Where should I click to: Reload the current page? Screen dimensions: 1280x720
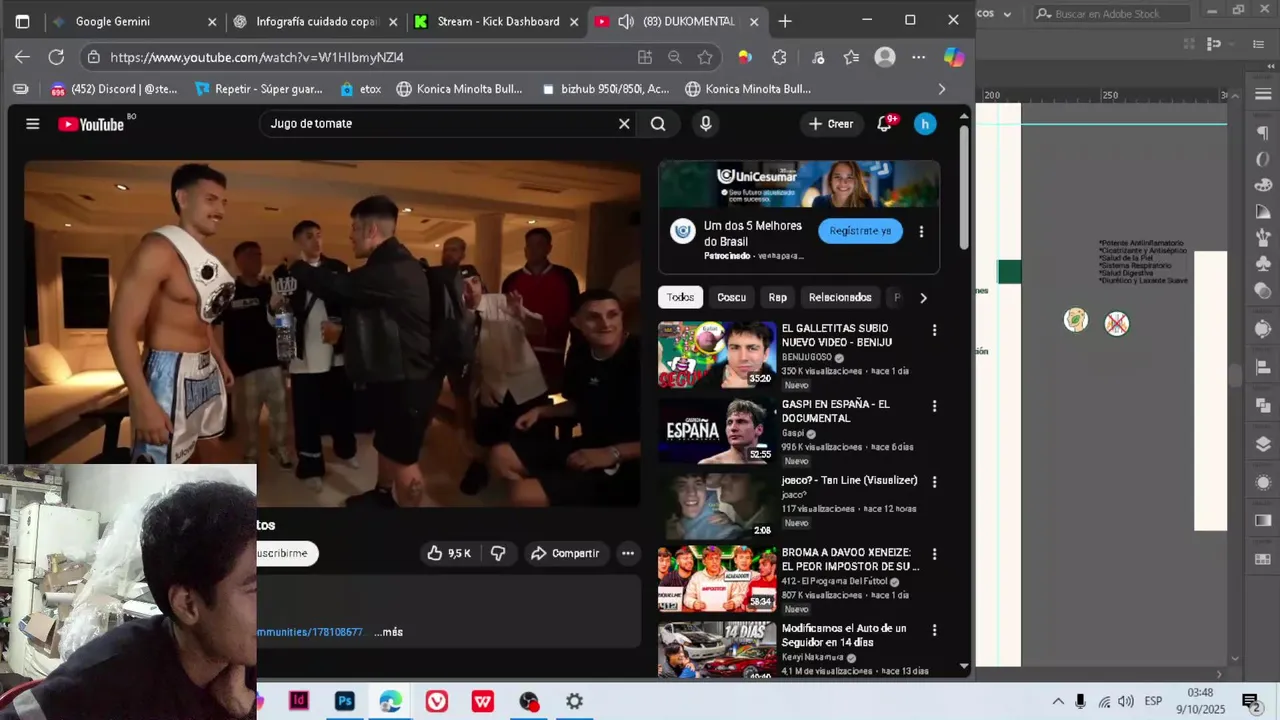pos(56,57)
